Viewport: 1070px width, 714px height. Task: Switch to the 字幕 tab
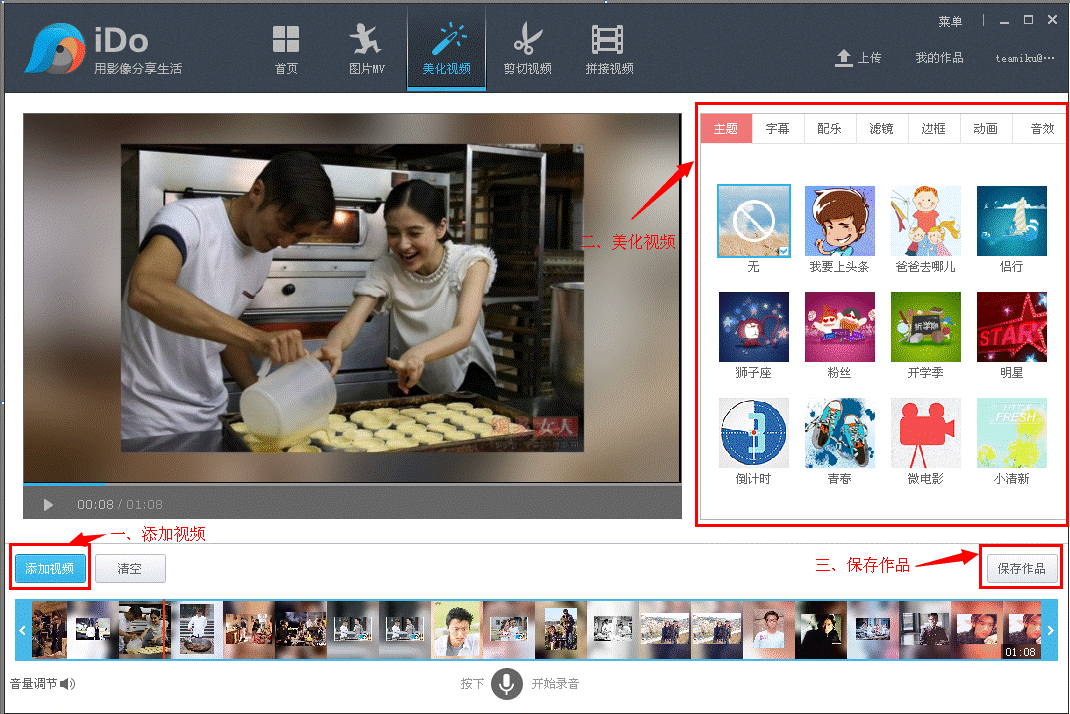point(777,129)
